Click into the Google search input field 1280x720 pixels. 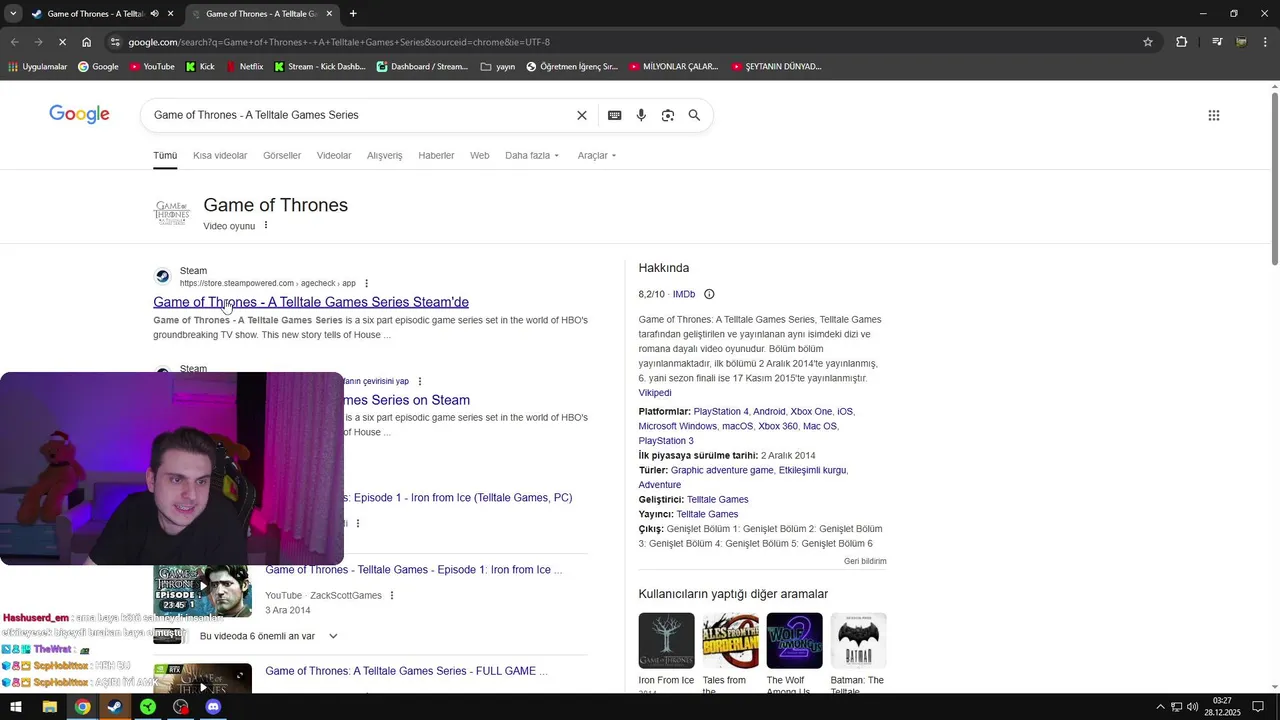click(360, 115)
